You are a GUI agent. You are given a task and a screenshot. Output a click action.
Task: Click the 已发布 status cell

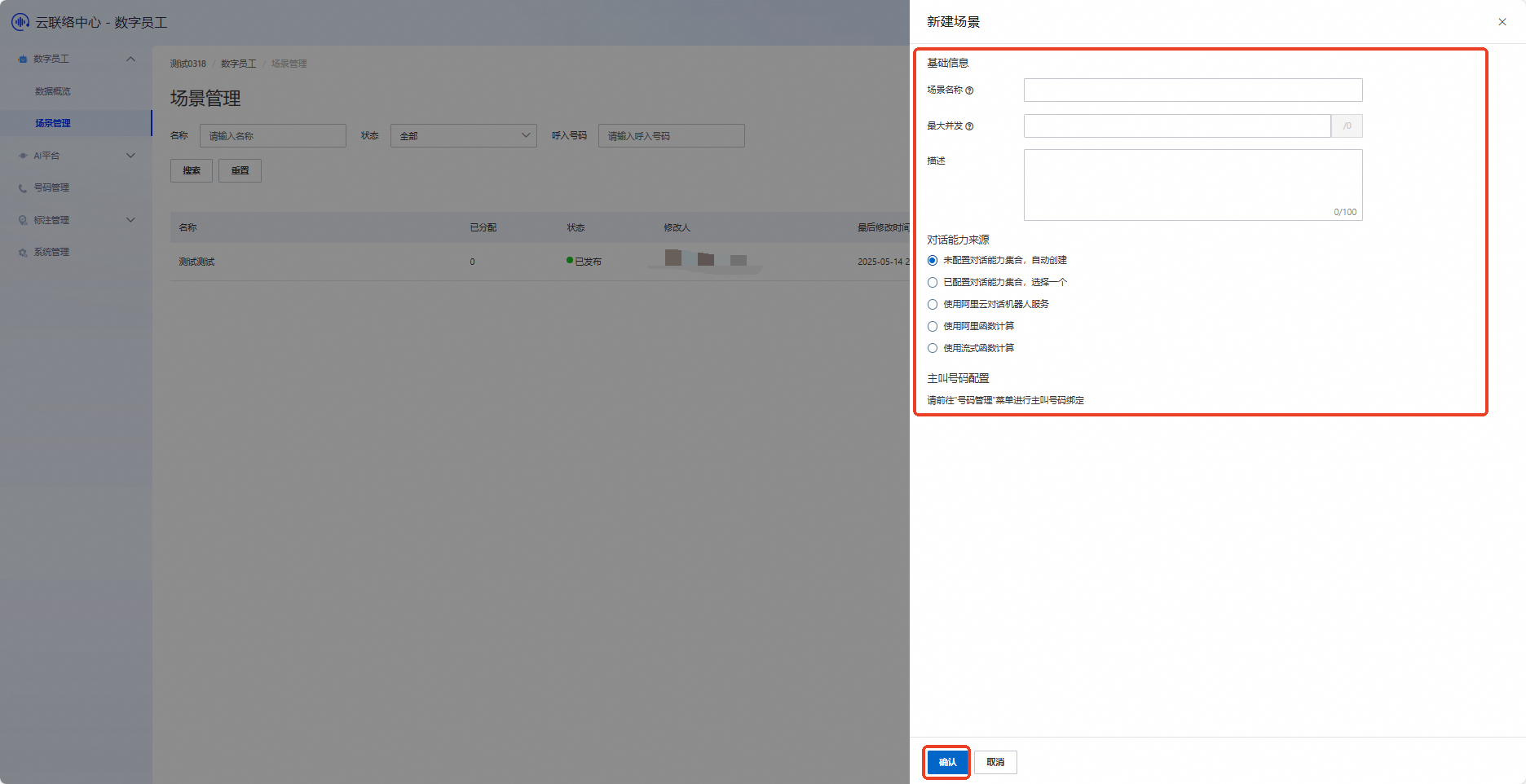[x=584, y=262]
